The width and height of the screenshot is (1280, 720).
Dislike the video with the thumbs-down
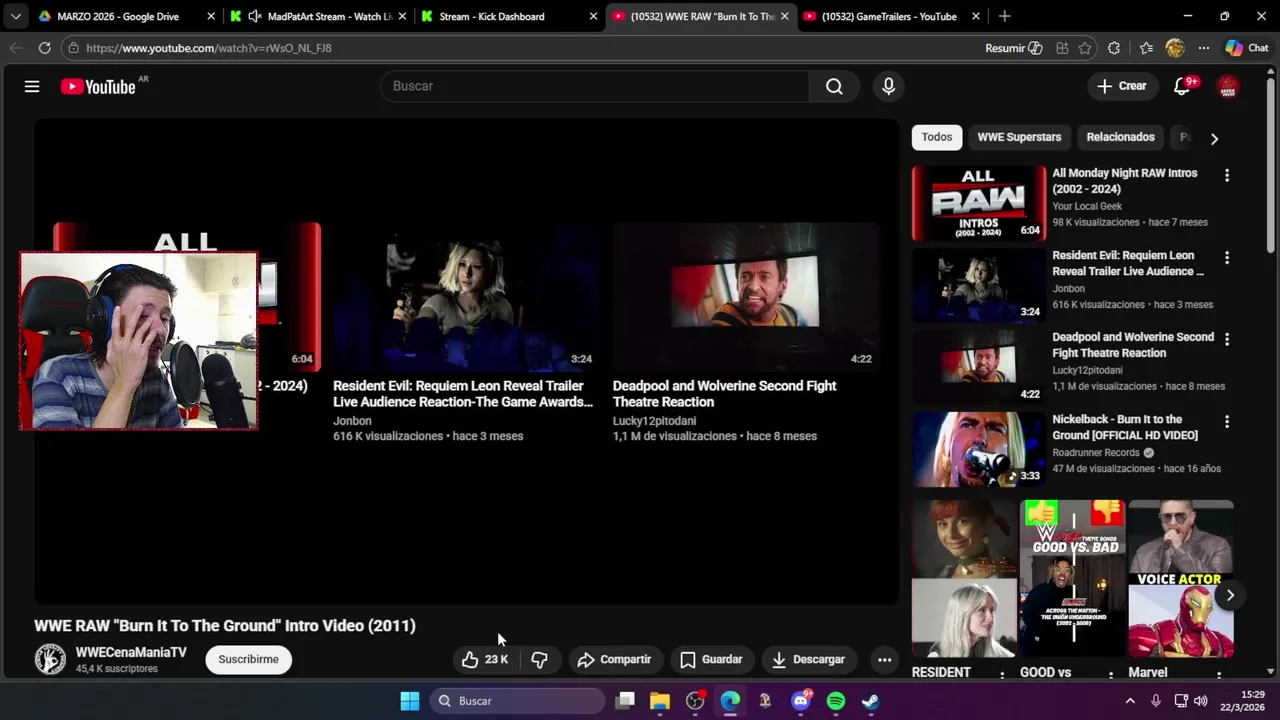(x=539, y=659)
